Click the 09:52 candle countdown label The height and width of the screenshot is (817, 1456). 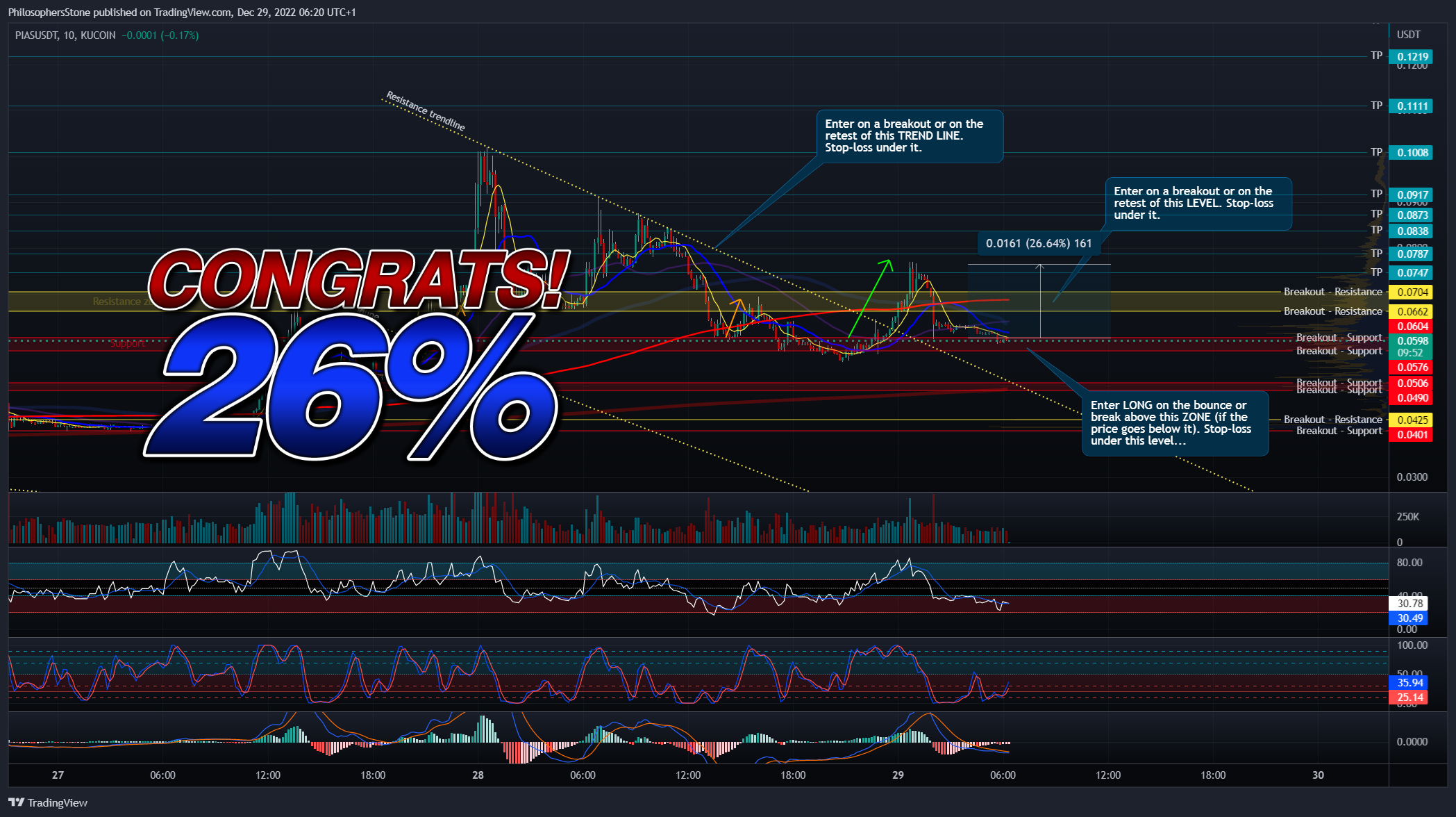1410,353
